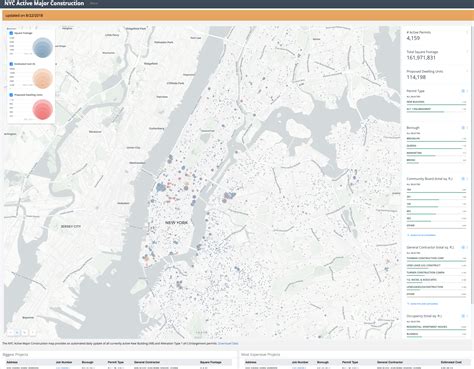Click the Job Number header in Biggest Projects table
This screenshot has width=474, height=369.
(64, 362)
